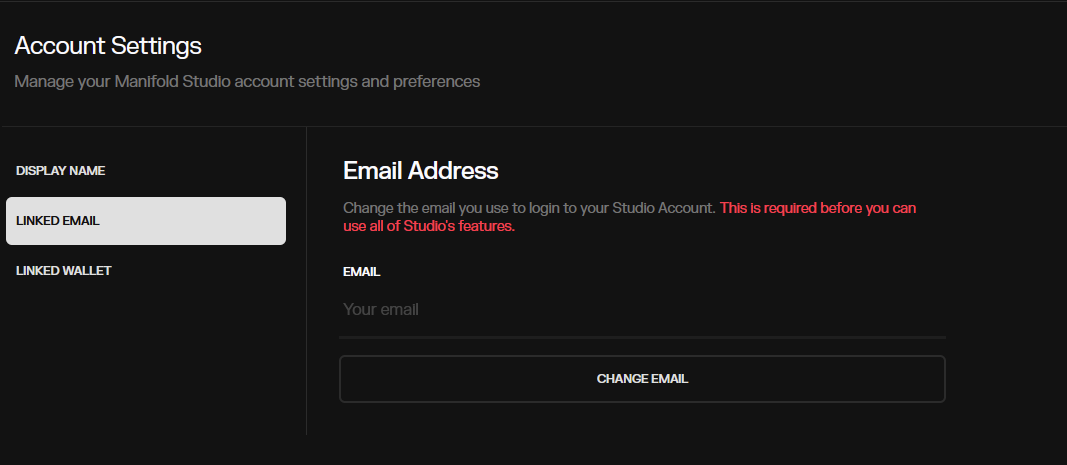The height and width of the screenshot is (465, 1067).
Task: Choose Linked Wallet from the settings sidebar
Action: tap(64, 271)
